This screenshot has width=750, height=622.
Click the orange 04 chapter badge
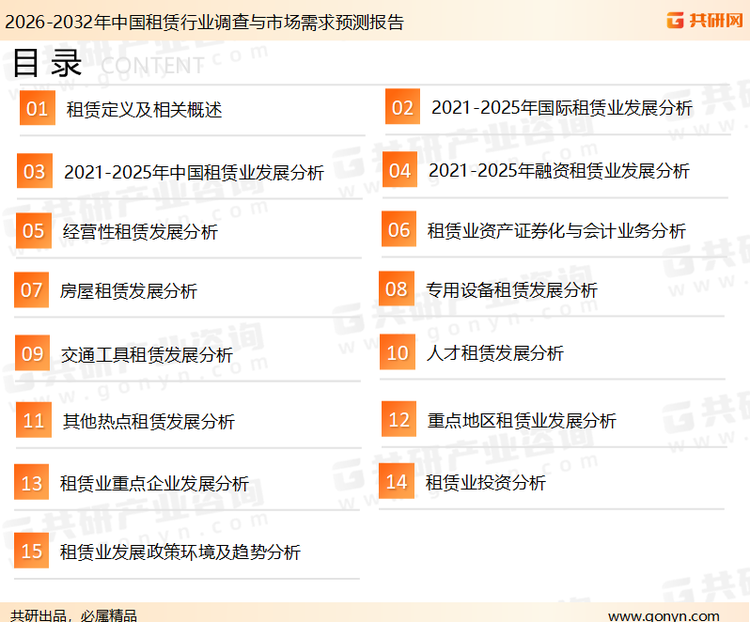click(x=400, y=169)
